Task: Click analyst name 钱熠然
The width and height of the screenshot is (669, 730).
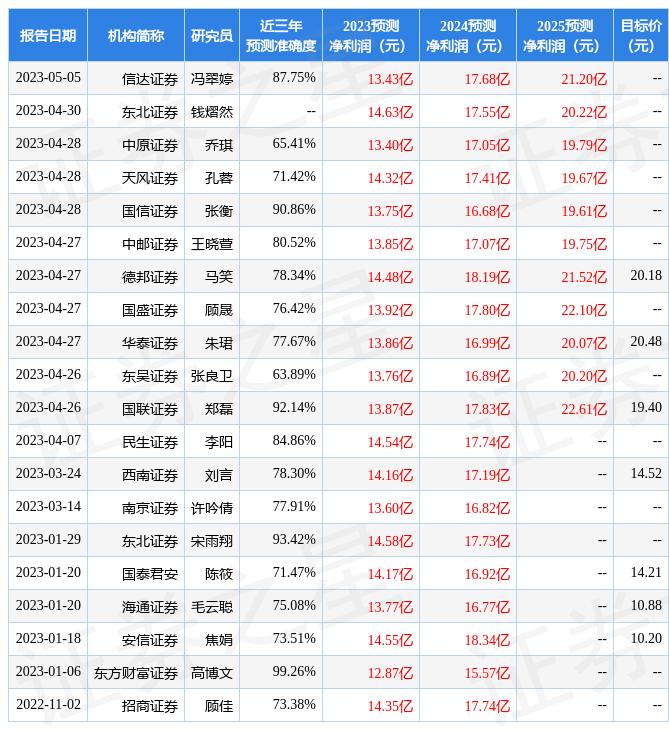Action: pyautogui.click(x=212, y=112)
